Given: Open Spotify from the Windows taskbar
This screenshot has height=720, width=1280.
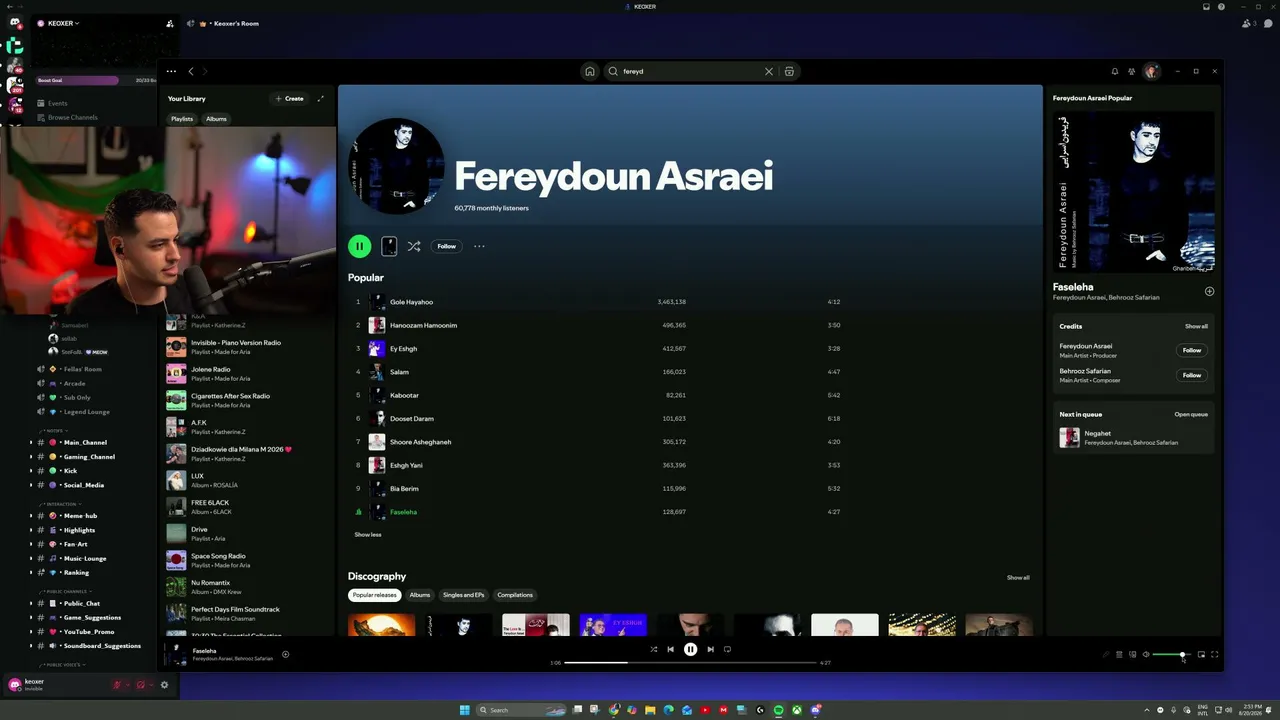Looking at the screenshot, I should tap(778, 710).
